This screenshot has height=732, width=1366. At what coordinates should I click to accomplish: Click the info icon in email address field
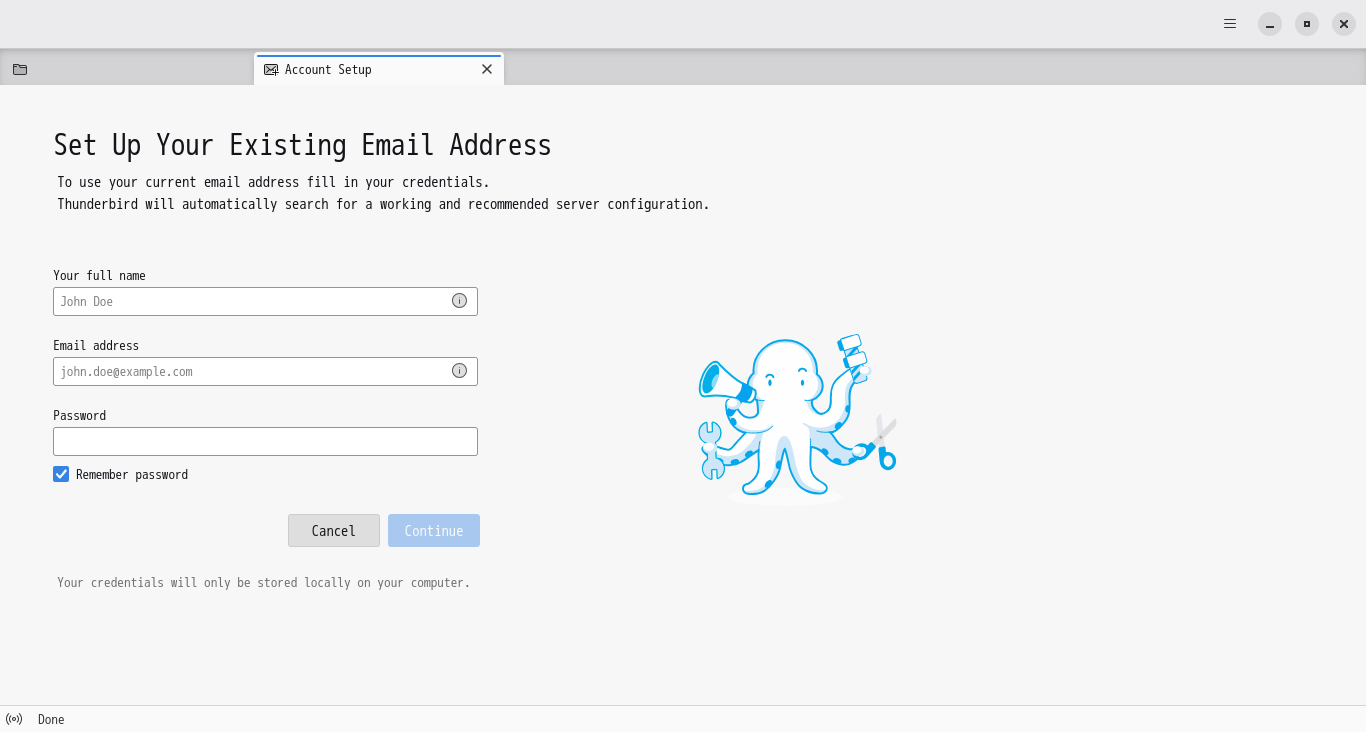[x=459, y=371]
